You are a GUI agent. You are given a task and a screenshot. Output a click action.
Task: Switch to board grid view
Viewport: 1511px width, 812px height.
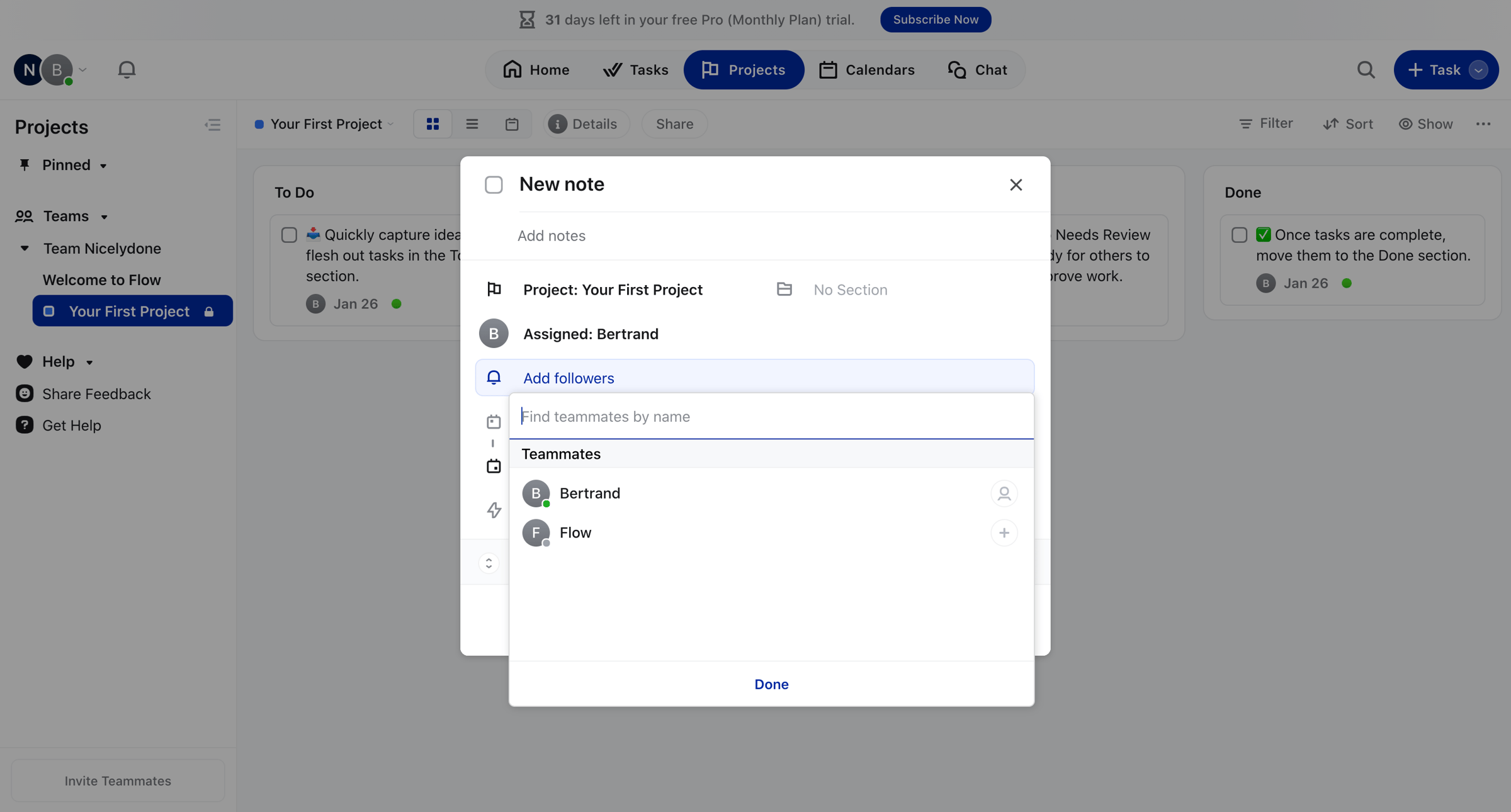coord(433,124)
